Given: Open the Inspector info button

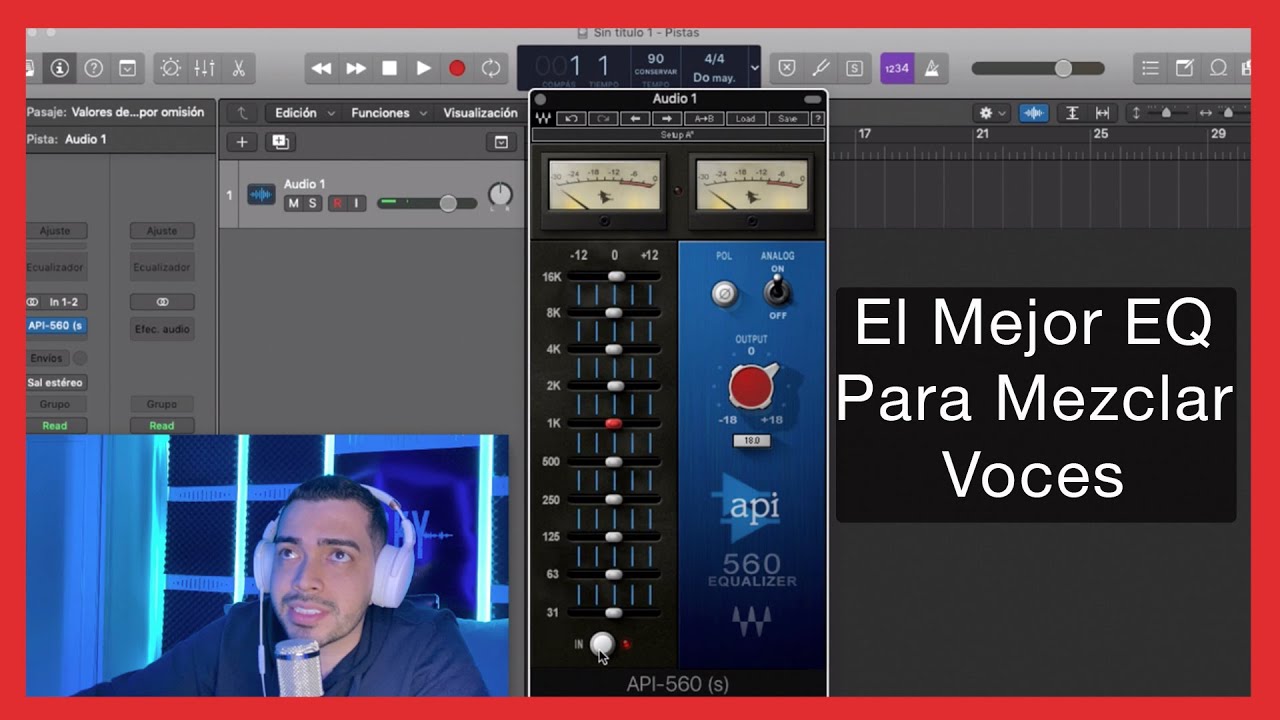Looking at the screenshot, I should (x=59, y=68).
